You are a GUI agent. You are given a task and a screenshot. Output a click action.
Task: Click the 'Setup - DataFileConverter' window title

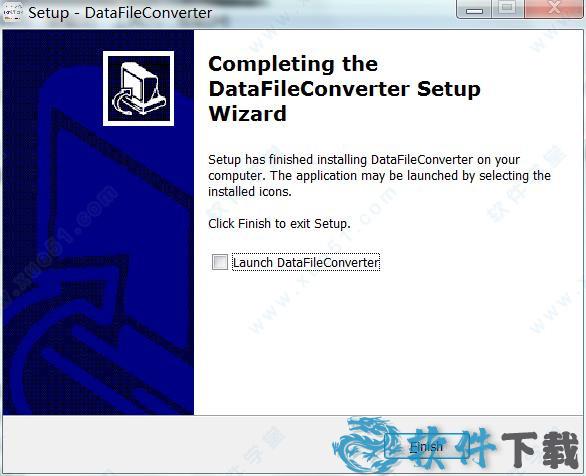pos(120,13)
